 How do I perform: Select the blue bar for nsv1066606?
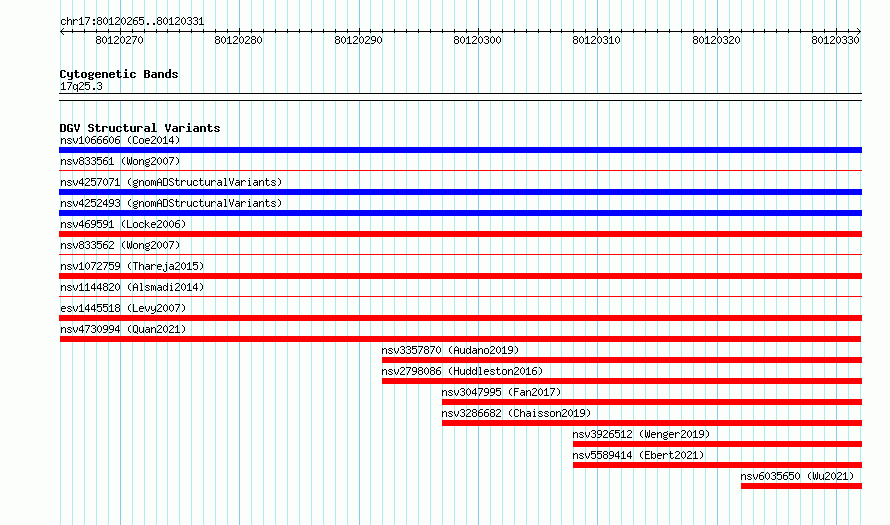point(460,150)
